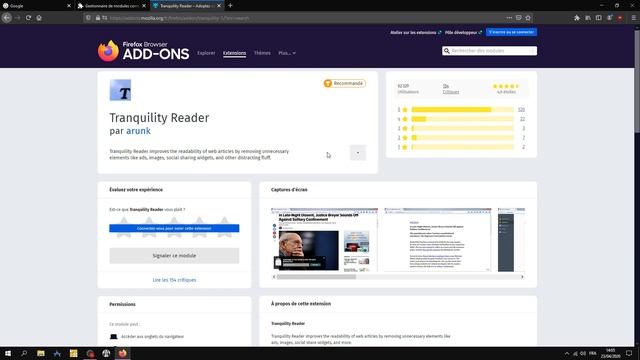
Task: Click the magnifier icon in add-ons search
Action: [x=447, y=51]
